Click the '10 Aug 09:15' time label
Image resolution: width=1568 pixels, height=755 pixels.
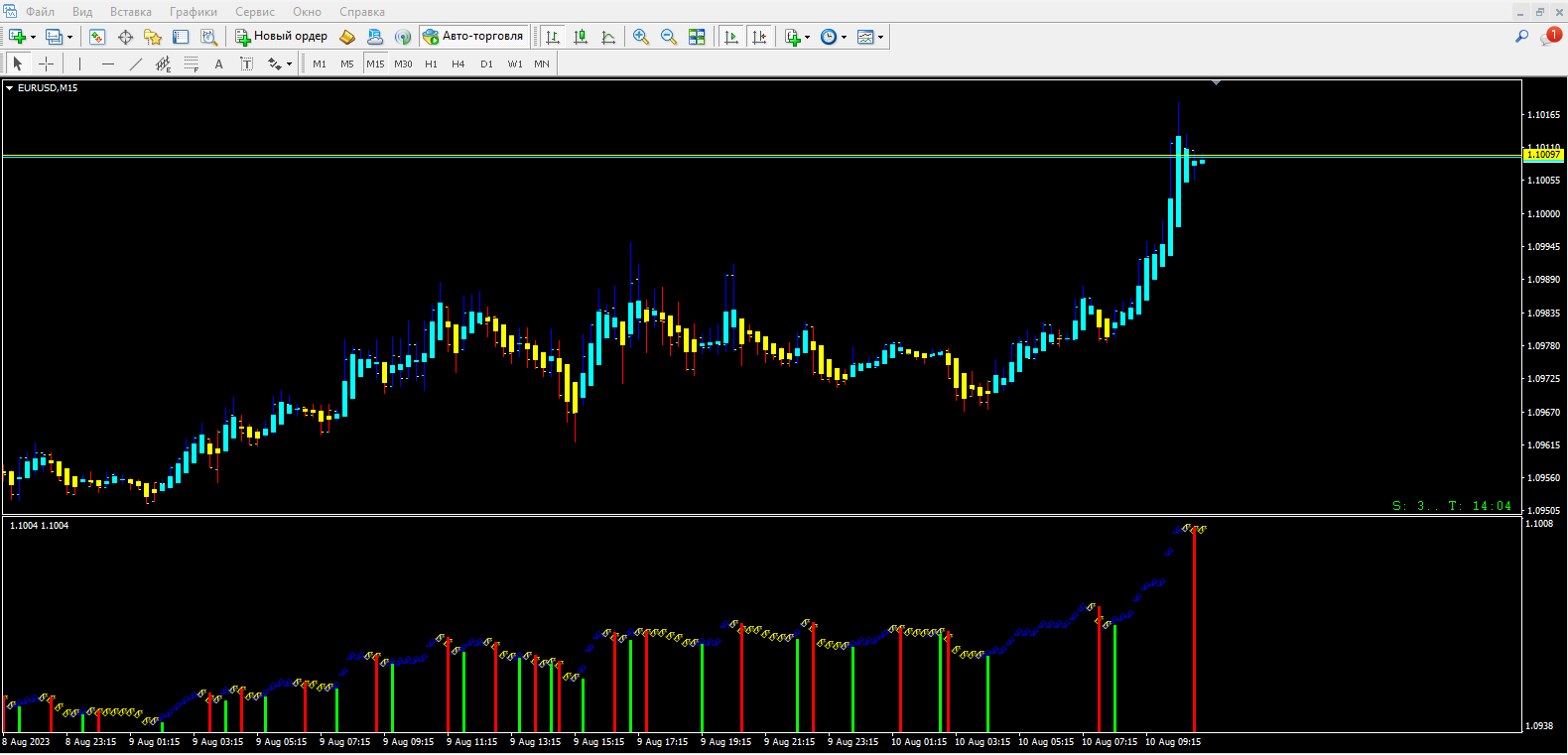[1173, 742]
